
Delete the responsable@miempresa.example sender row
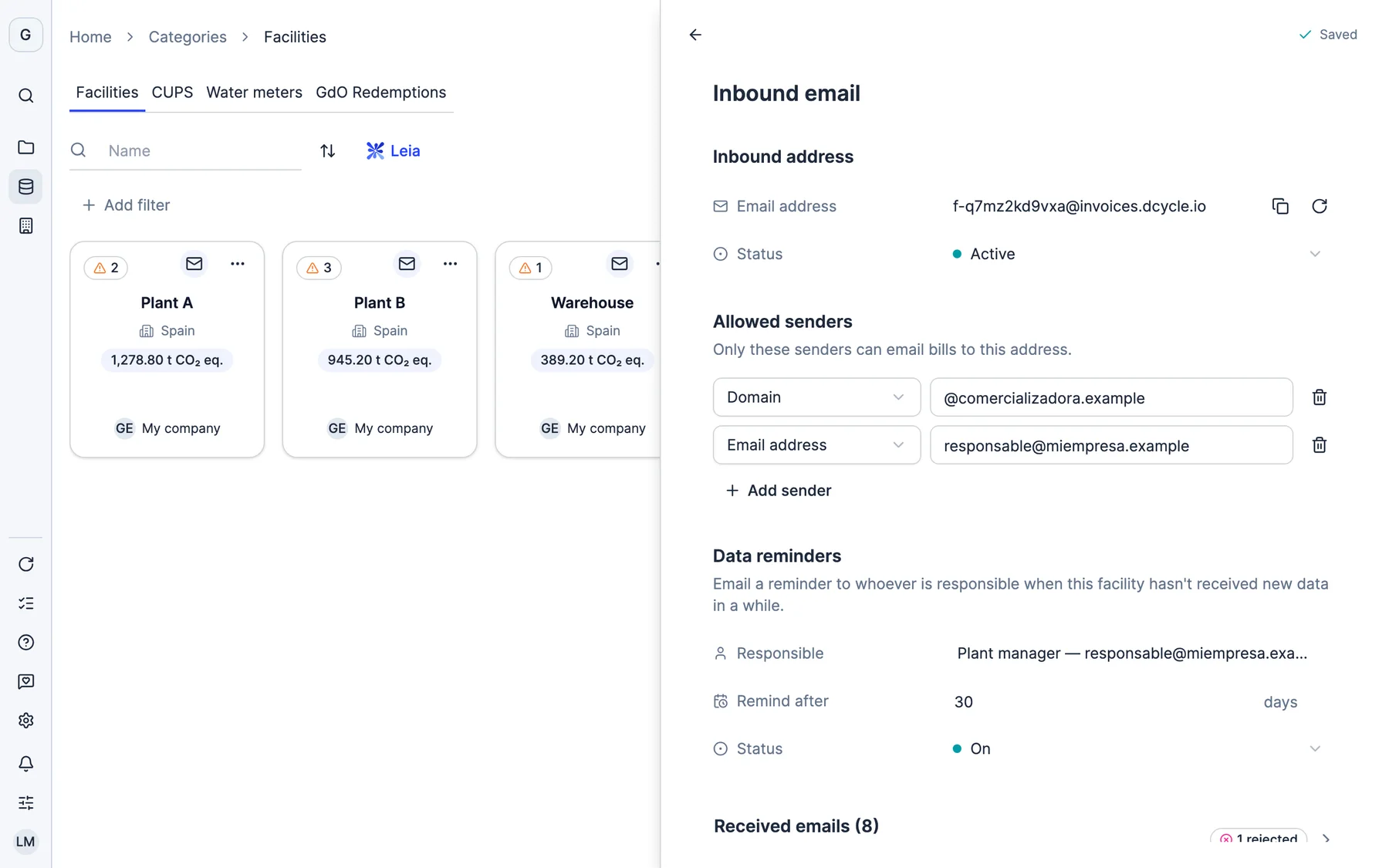point(1320,445)
